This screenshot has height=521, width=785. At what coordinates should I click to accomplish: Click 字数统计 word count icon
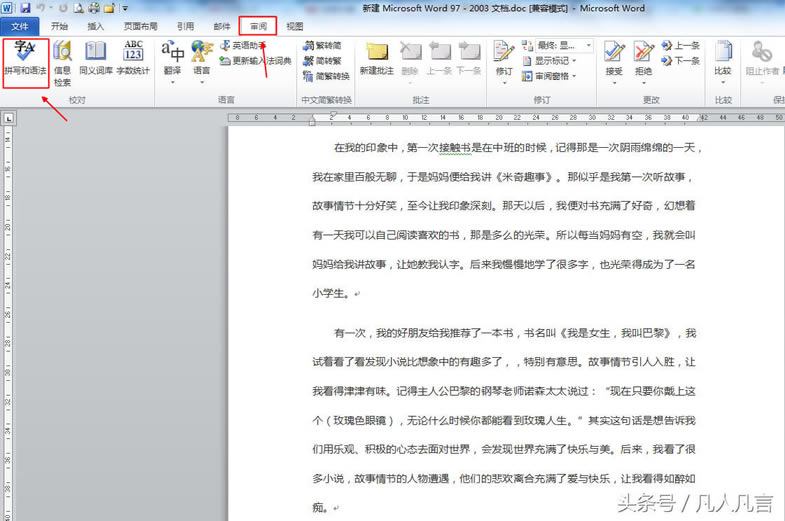coord(133,62)
